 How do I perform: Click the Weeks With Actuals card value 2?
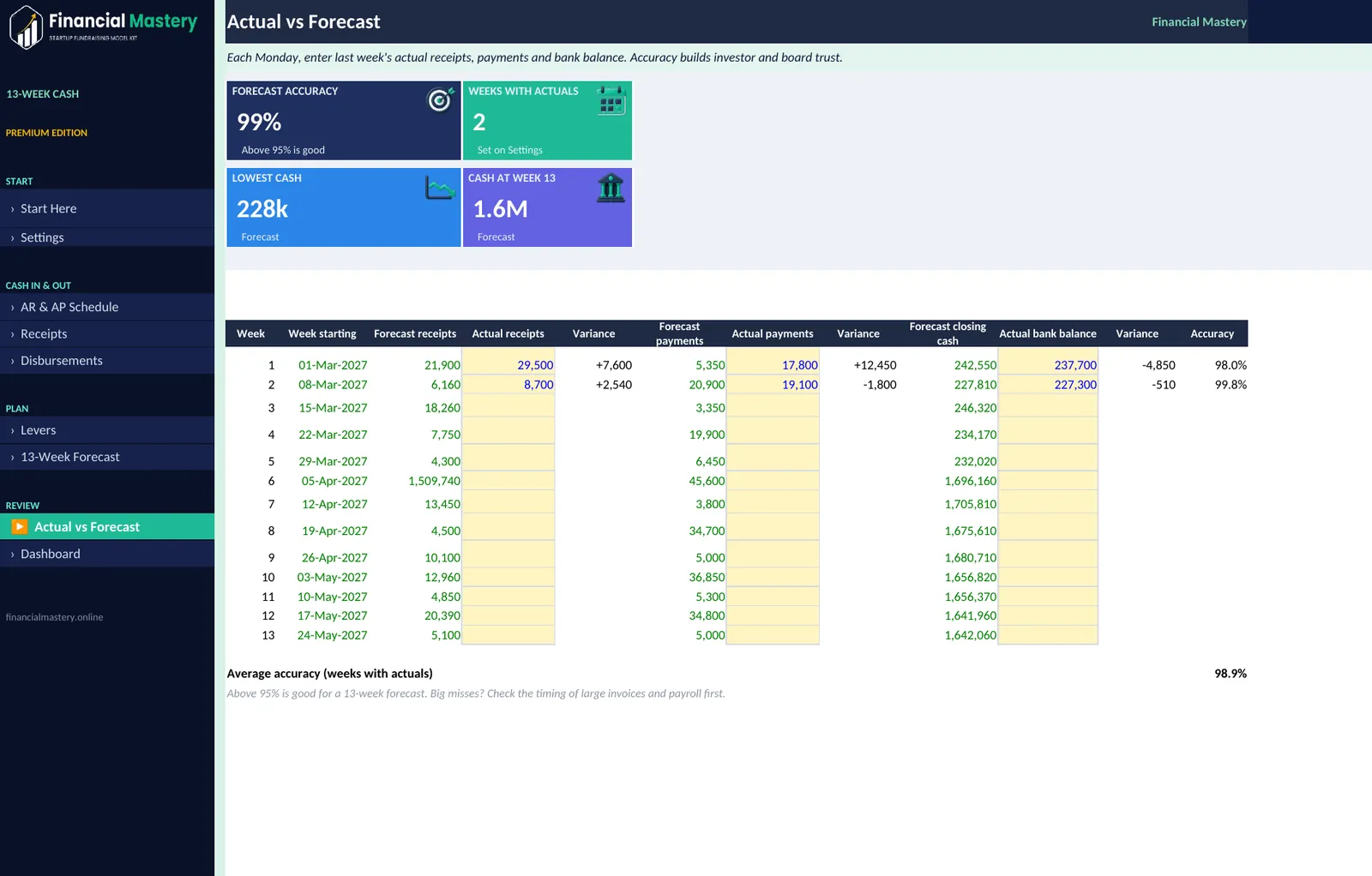(x=479, y=123)
